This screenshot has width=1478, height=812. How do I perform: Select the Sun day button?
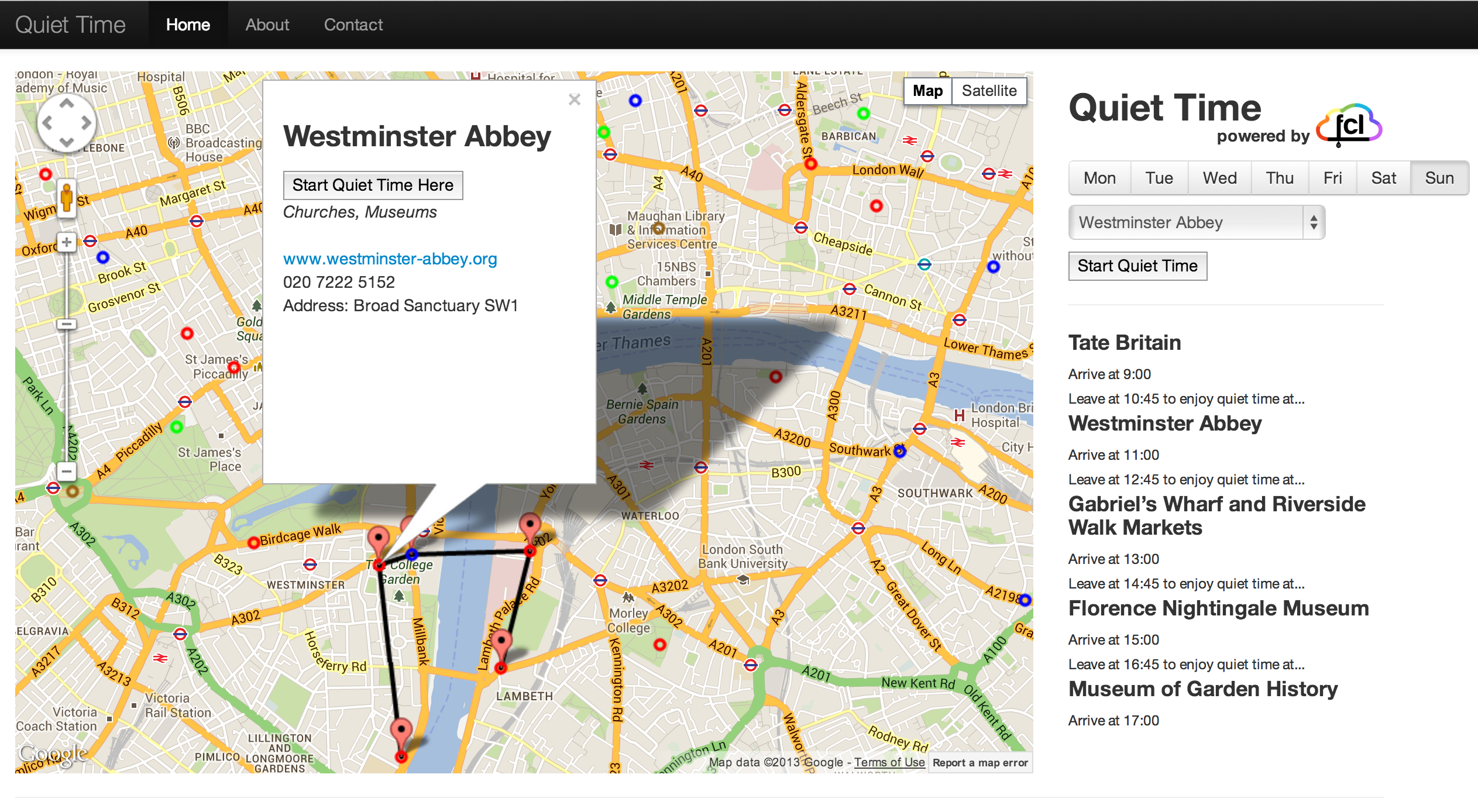point(1439,178)
